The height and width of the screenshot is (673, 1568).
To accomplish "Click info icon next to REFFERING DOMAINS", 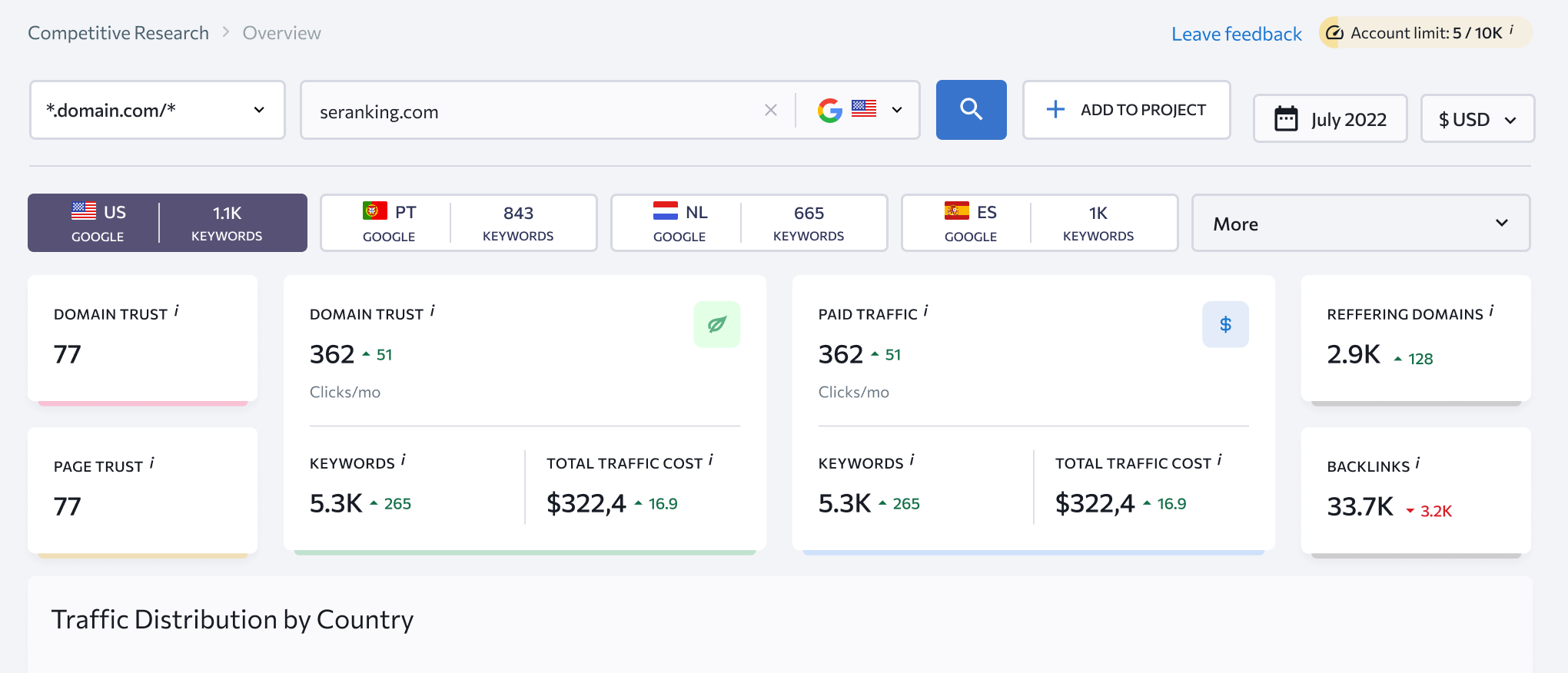I will point(1491,311).
